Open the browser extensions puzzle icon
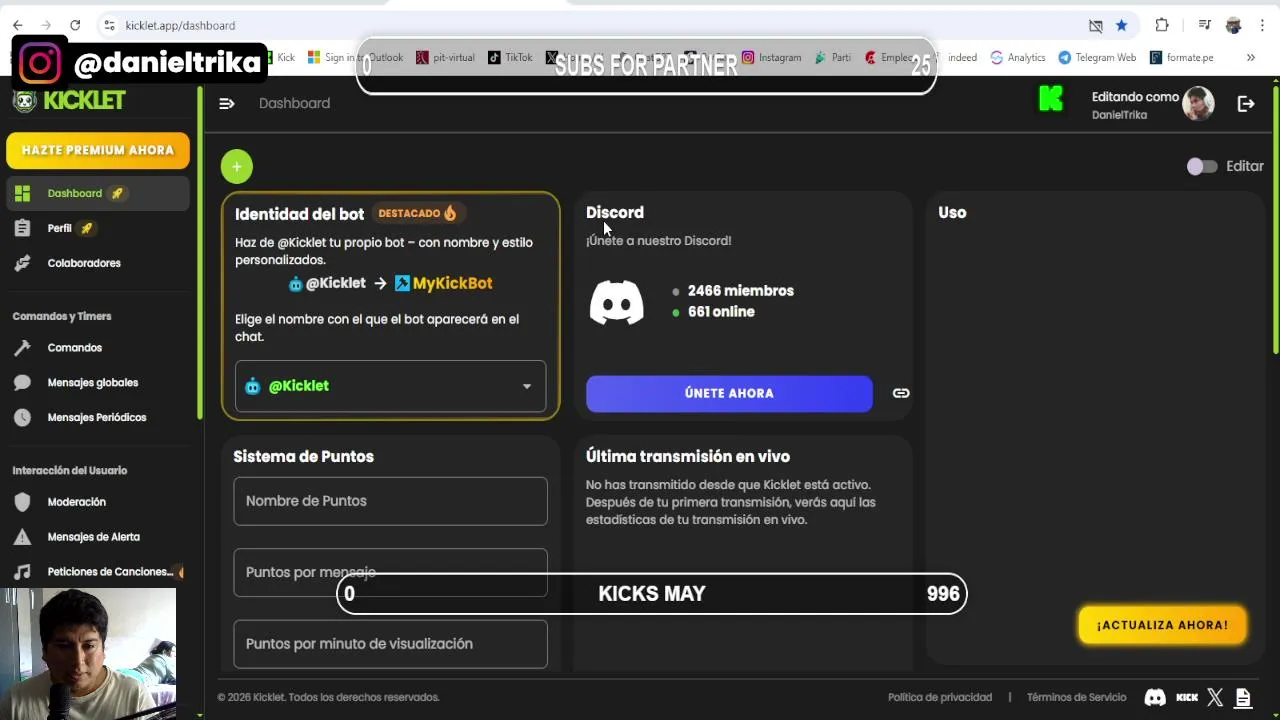1280x720 pixels. click(x=1161, y=25)
